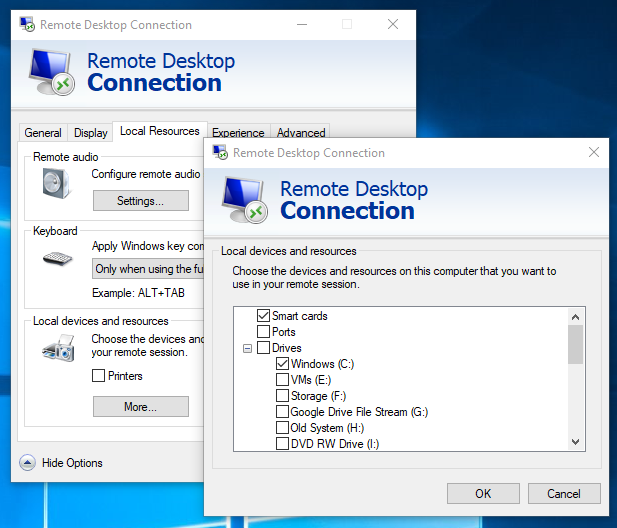
Task: Click the Remote Desktop title bar icon in back window
Action: (27, 24)
